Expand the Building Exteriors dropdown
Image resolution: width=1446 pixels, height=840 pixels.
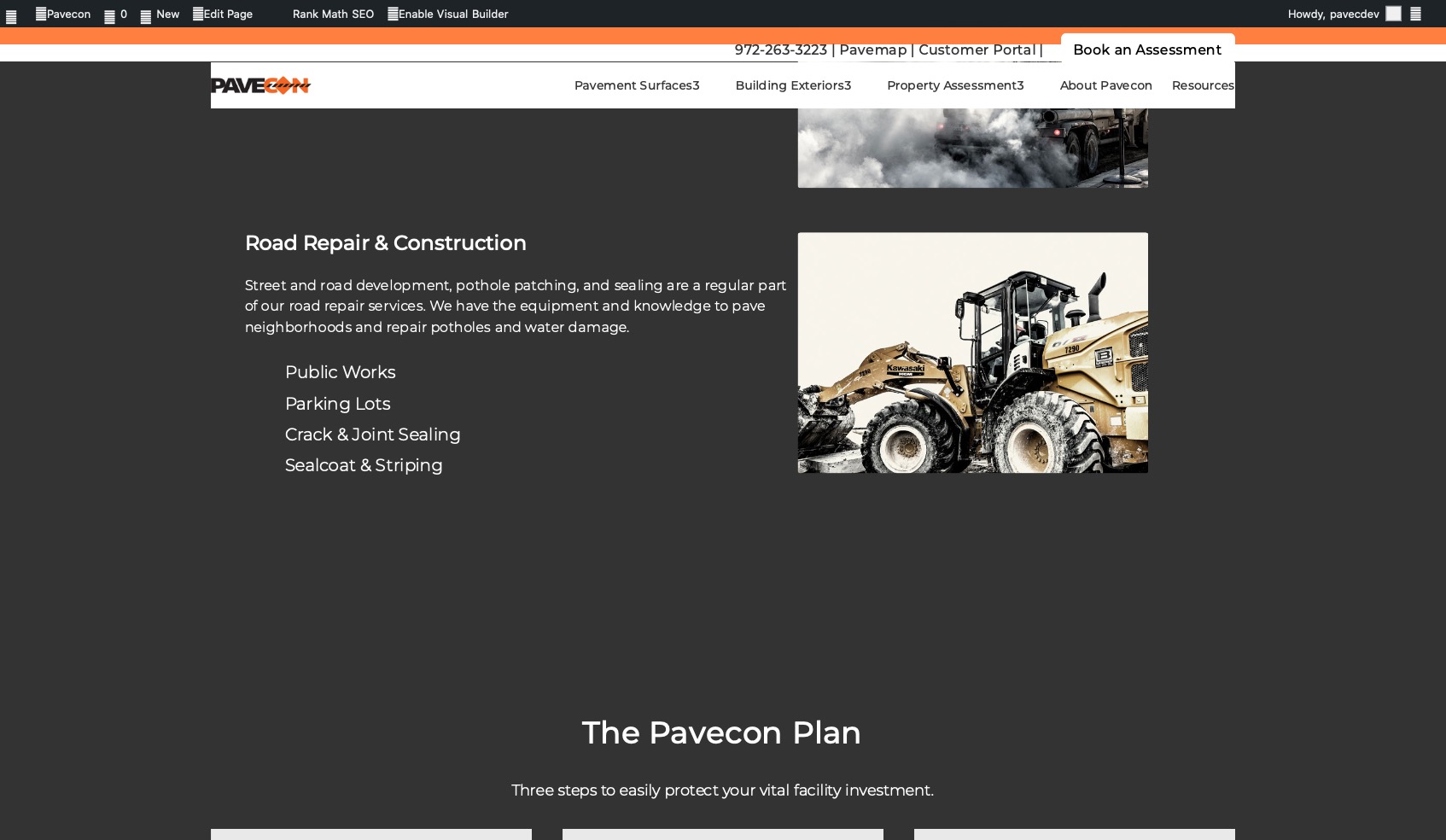[x=792, y=85]
